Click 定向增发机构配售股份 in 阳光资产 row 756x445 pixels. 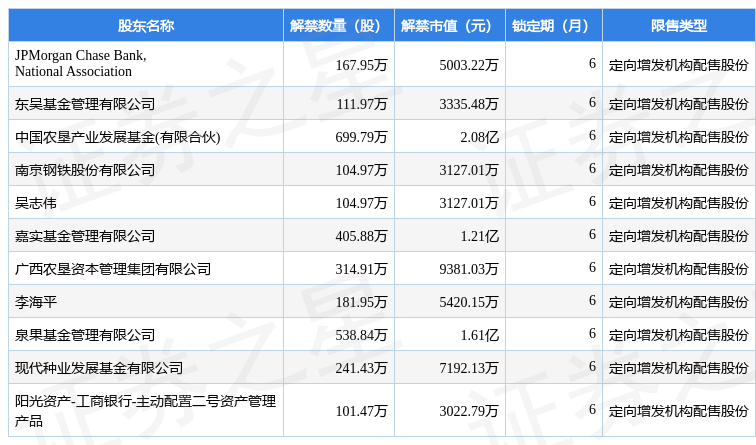coord(679,411)
